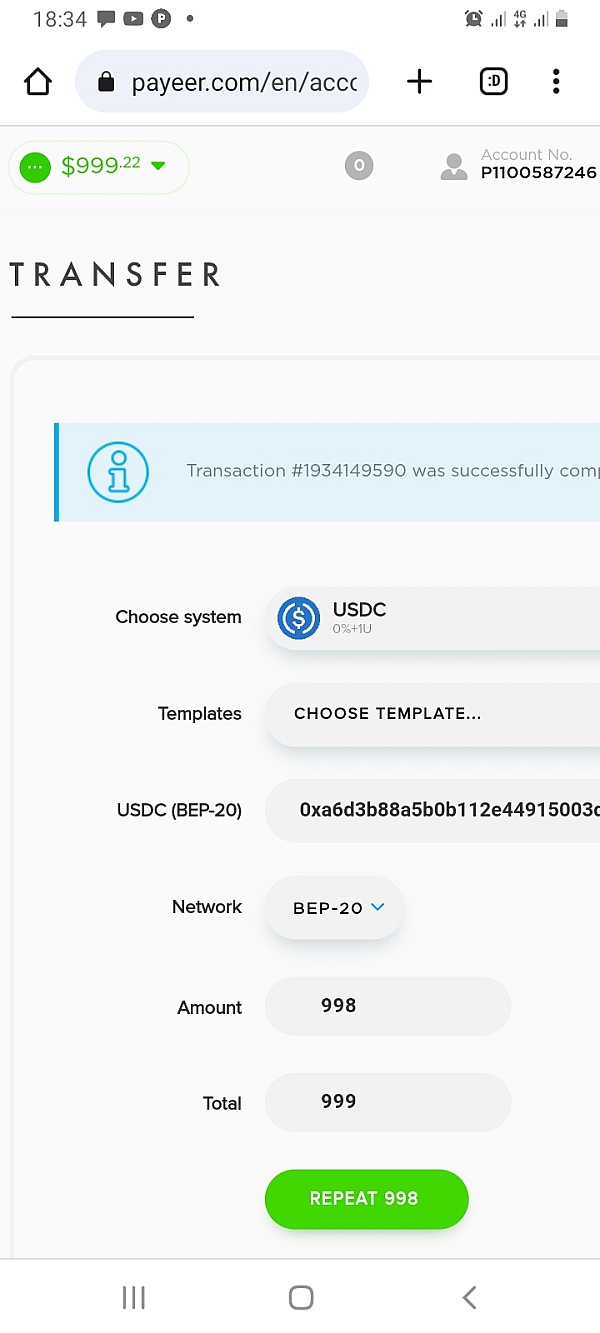Open the notifications counter badge
Screen dimensions: 600x1333
click(x=359, y=166)
